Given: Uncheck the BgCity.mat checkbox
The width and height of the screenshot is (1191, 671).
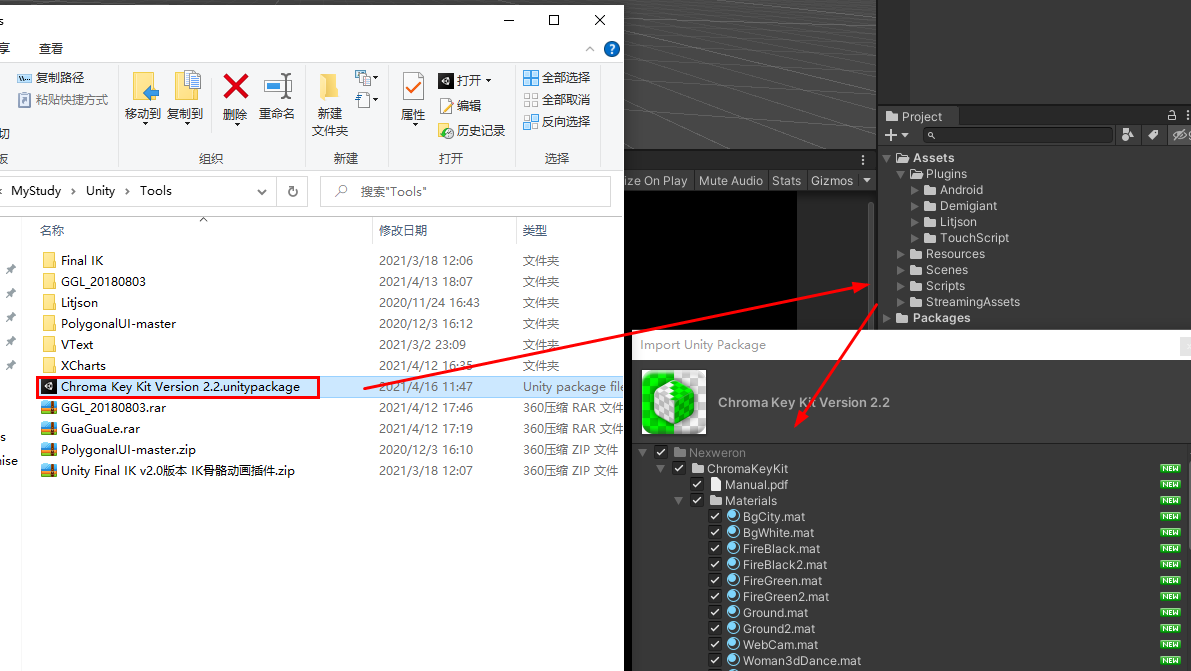Looking at the screenshot, I should tap(715, 516).
